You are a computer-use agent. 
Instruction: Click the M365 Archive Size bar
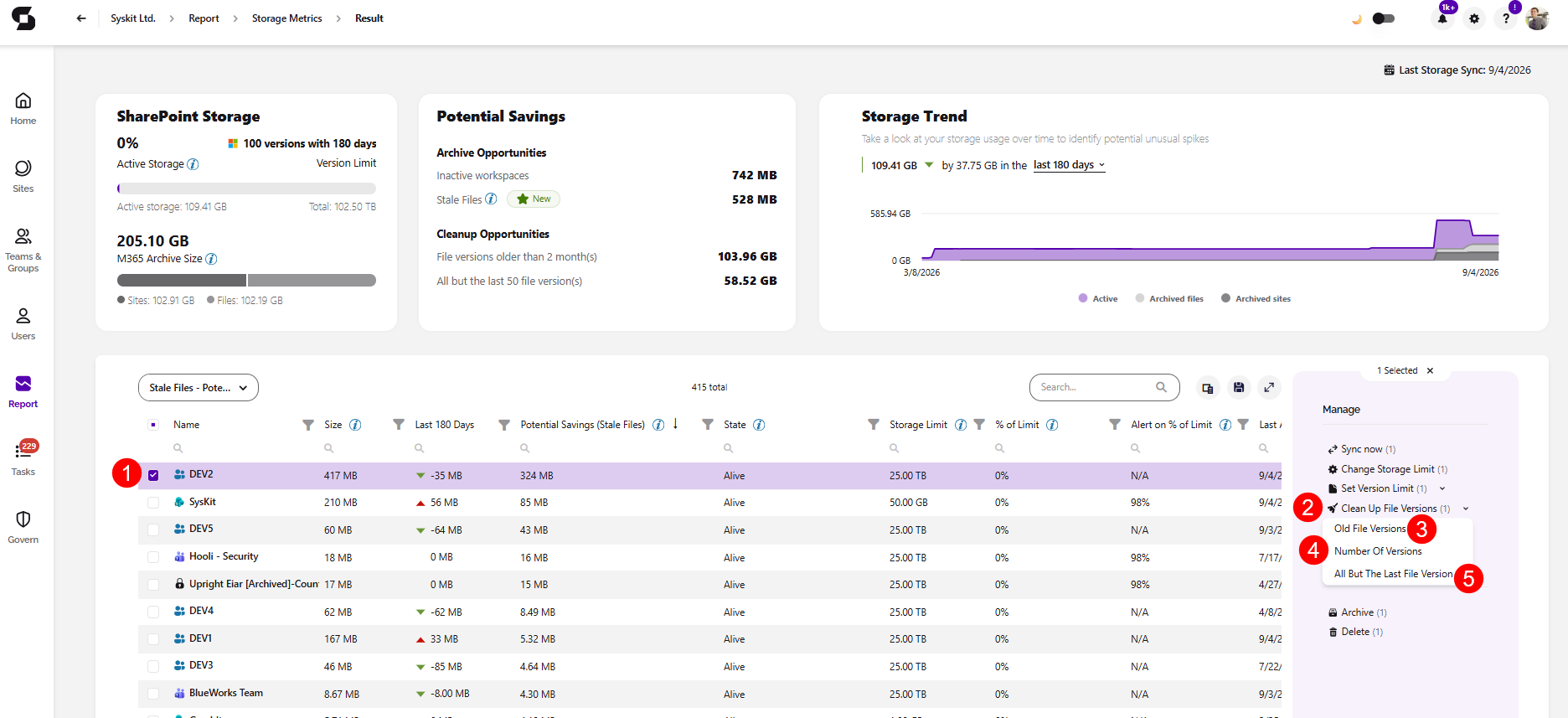(x=246, y=280)
